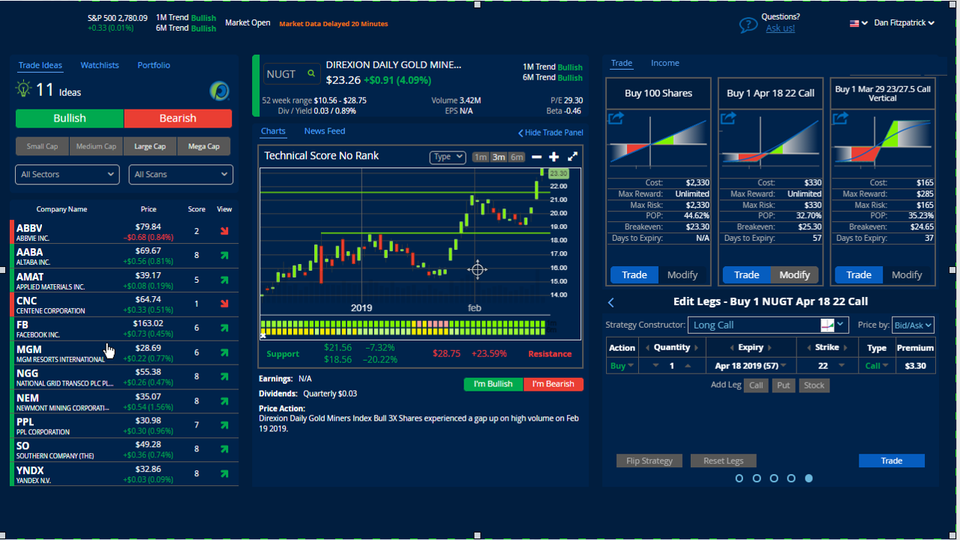Select the MGM Resorts International row
Screen dimensions: 960x540
click(x=124, y=353)
